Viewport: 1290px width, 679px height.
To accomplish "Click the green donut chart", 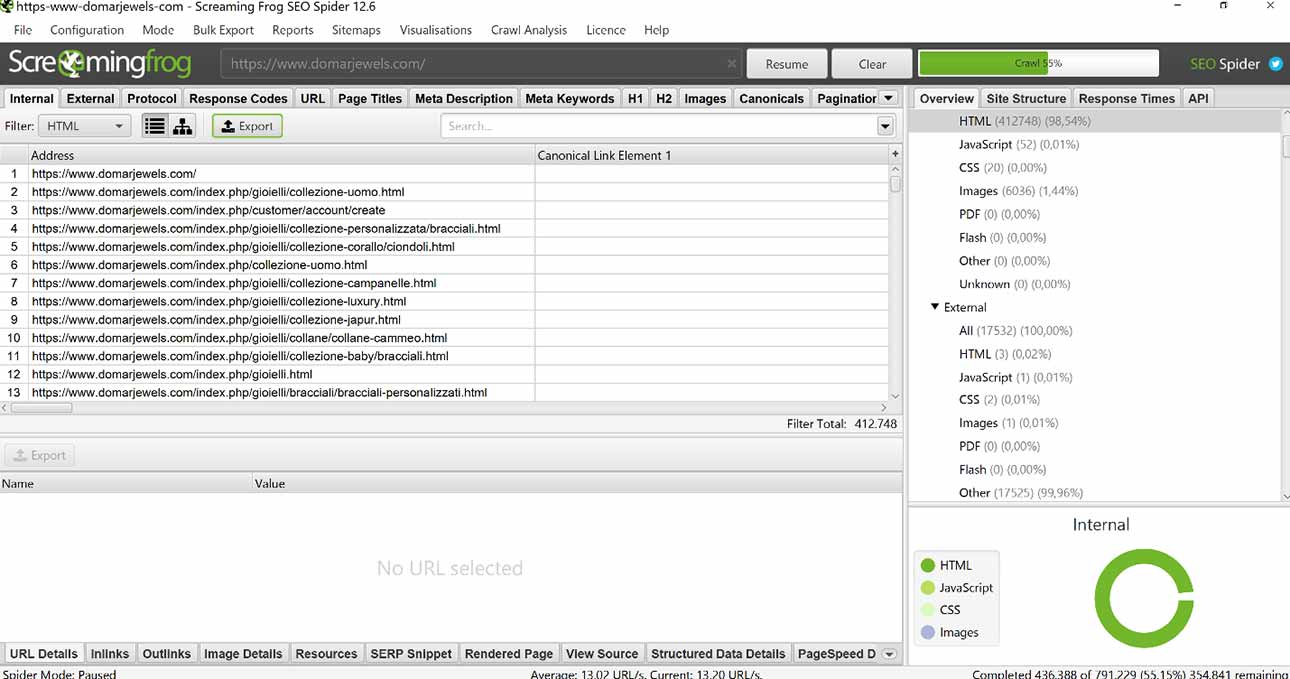I will [1144, 598].
